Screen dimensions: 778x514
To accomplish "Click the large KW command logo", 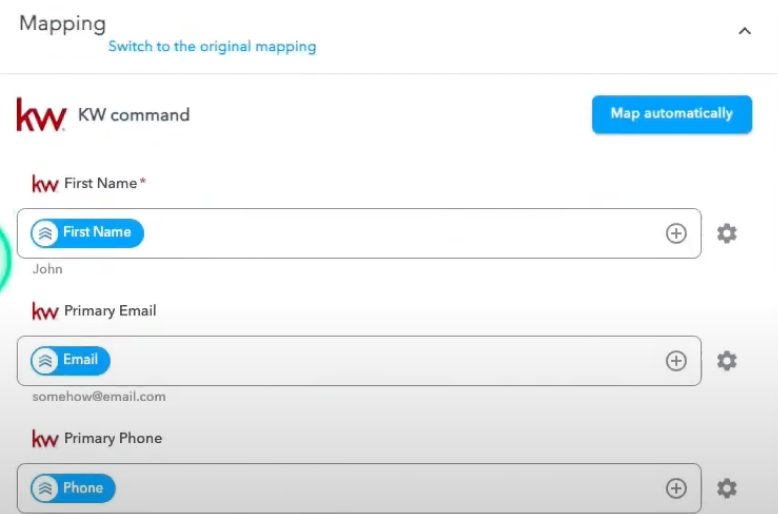I will (x=41, y=115).
